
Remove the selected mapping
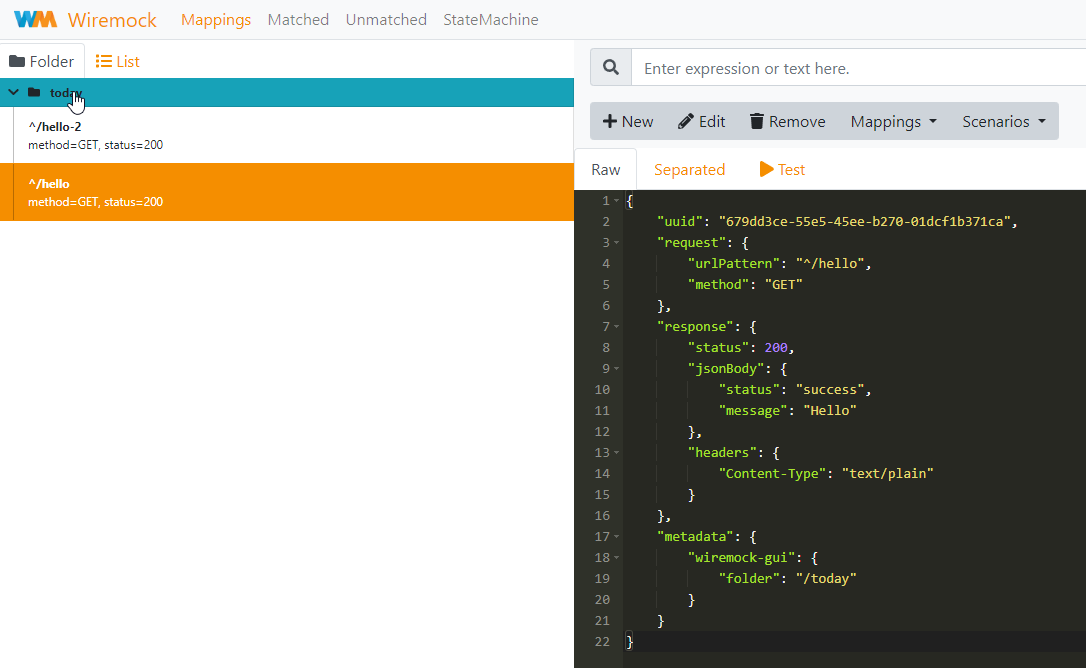[x=787, y=121]
